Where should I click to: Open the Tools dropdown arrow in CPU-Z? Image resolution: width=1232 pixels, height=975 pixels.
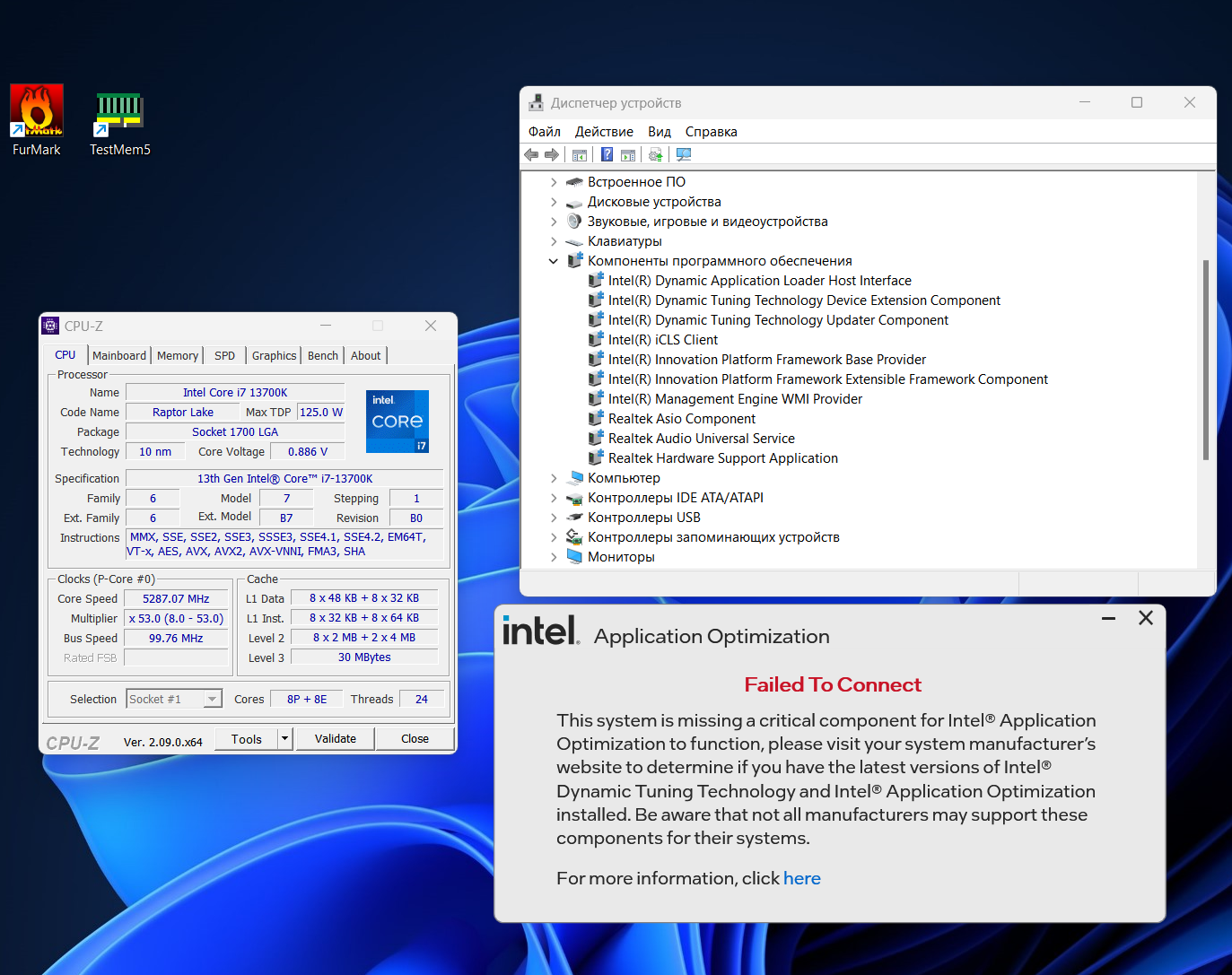(x=285, y=738)
